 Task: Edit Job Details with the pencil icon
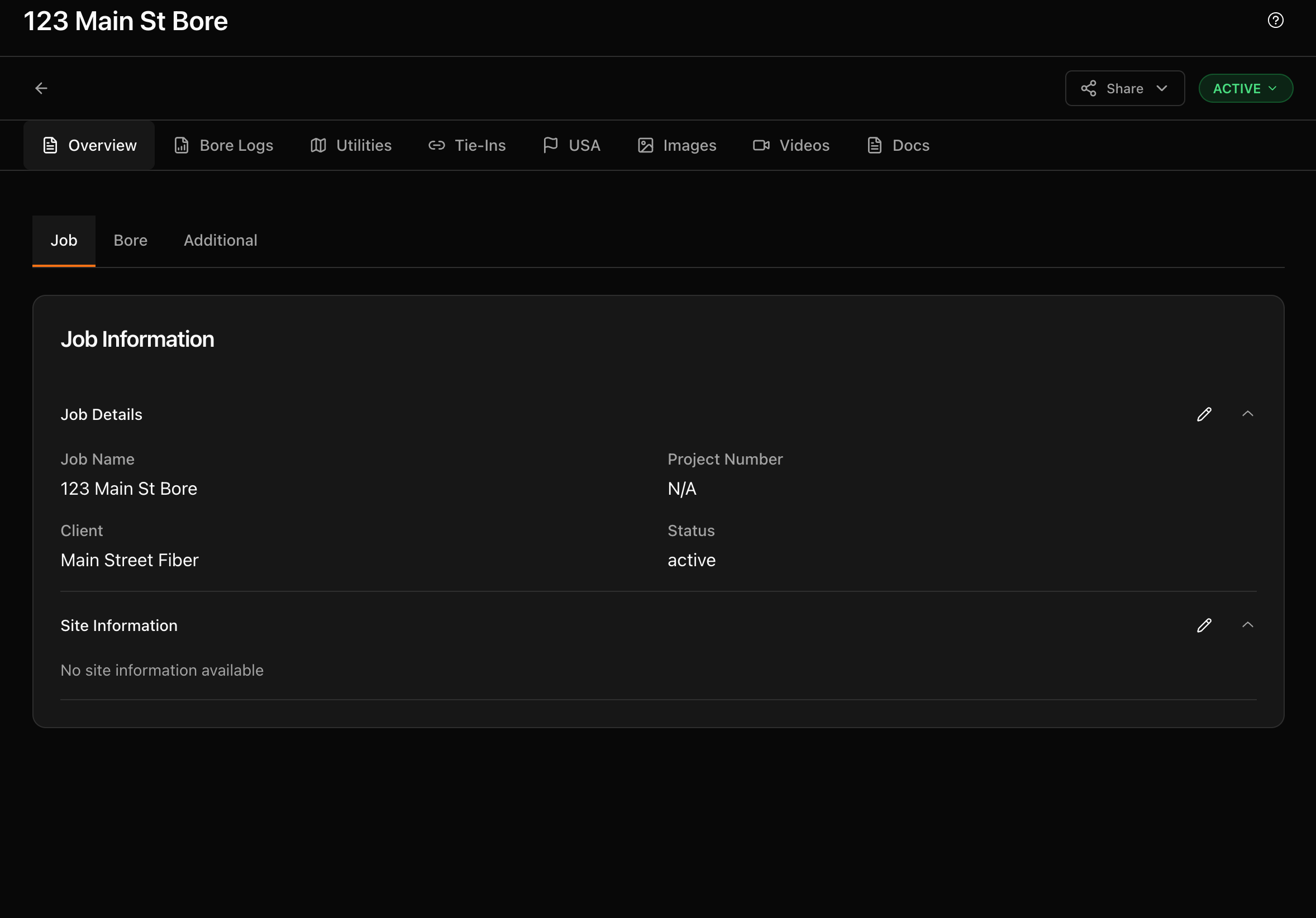coord(1204,414)
